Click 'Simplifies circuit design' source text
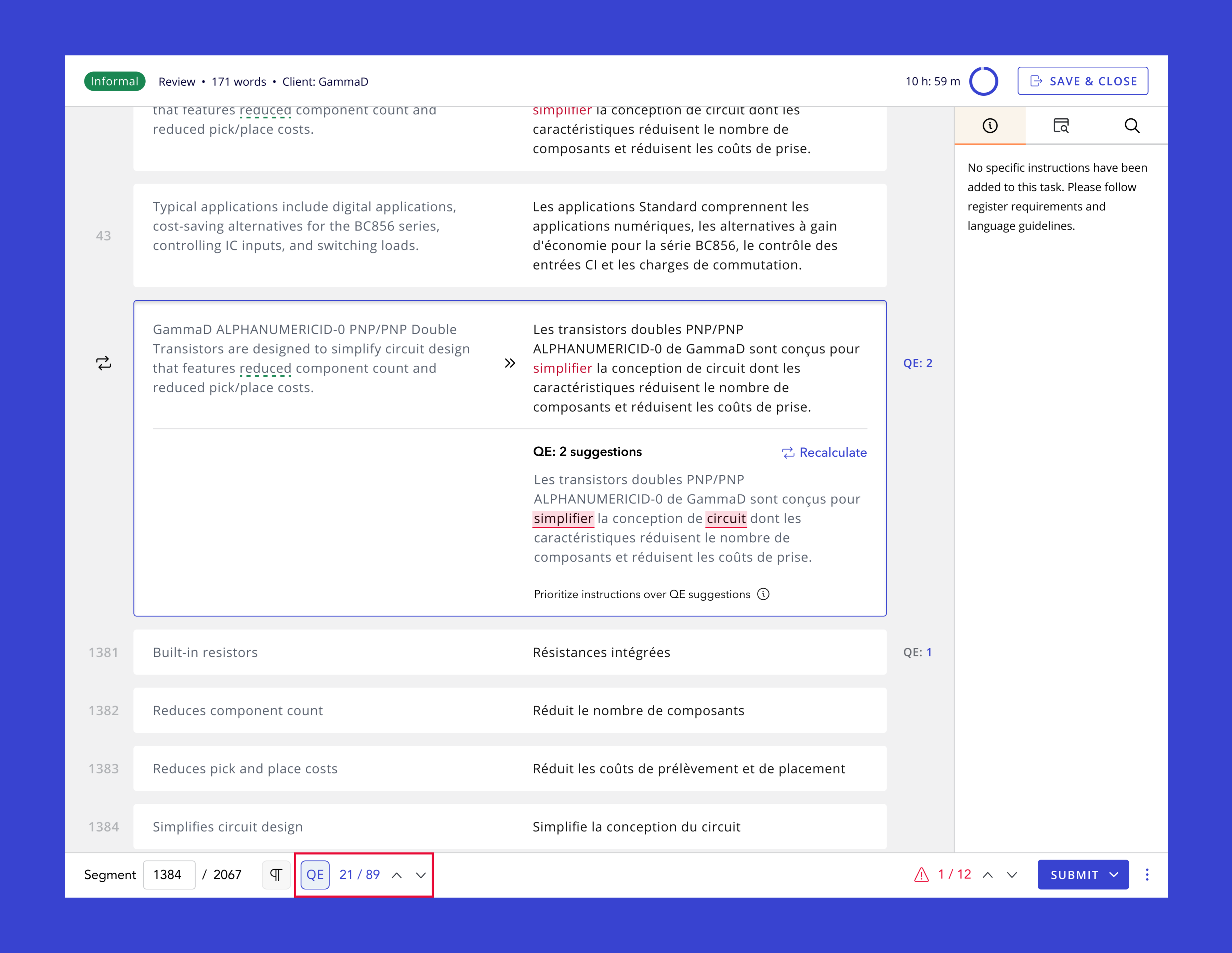 tap(228, 827)
